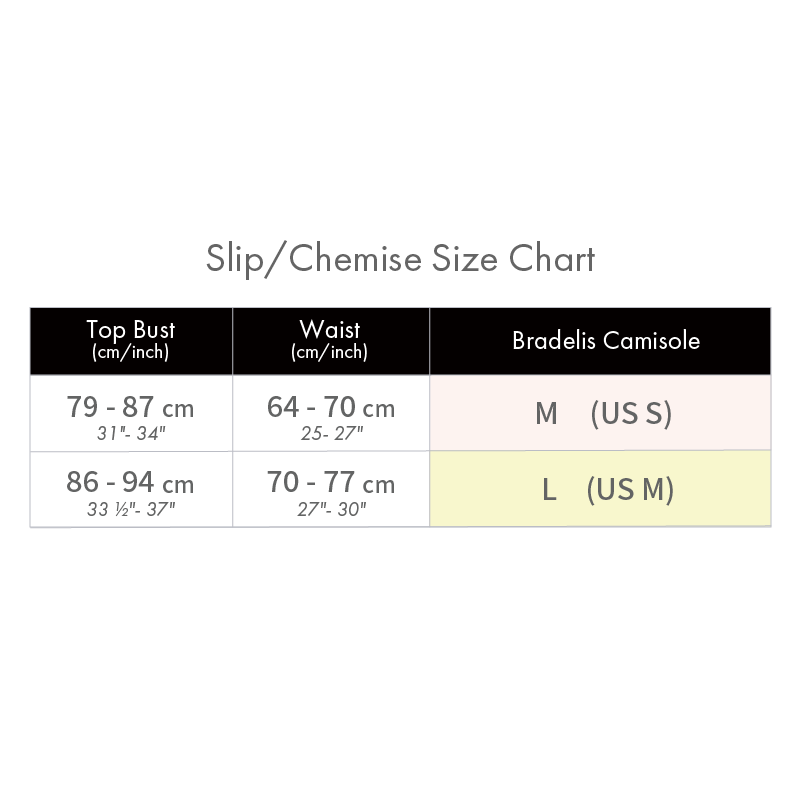Select the Waist column header
The image size is (800, 800).
(330, 330)
